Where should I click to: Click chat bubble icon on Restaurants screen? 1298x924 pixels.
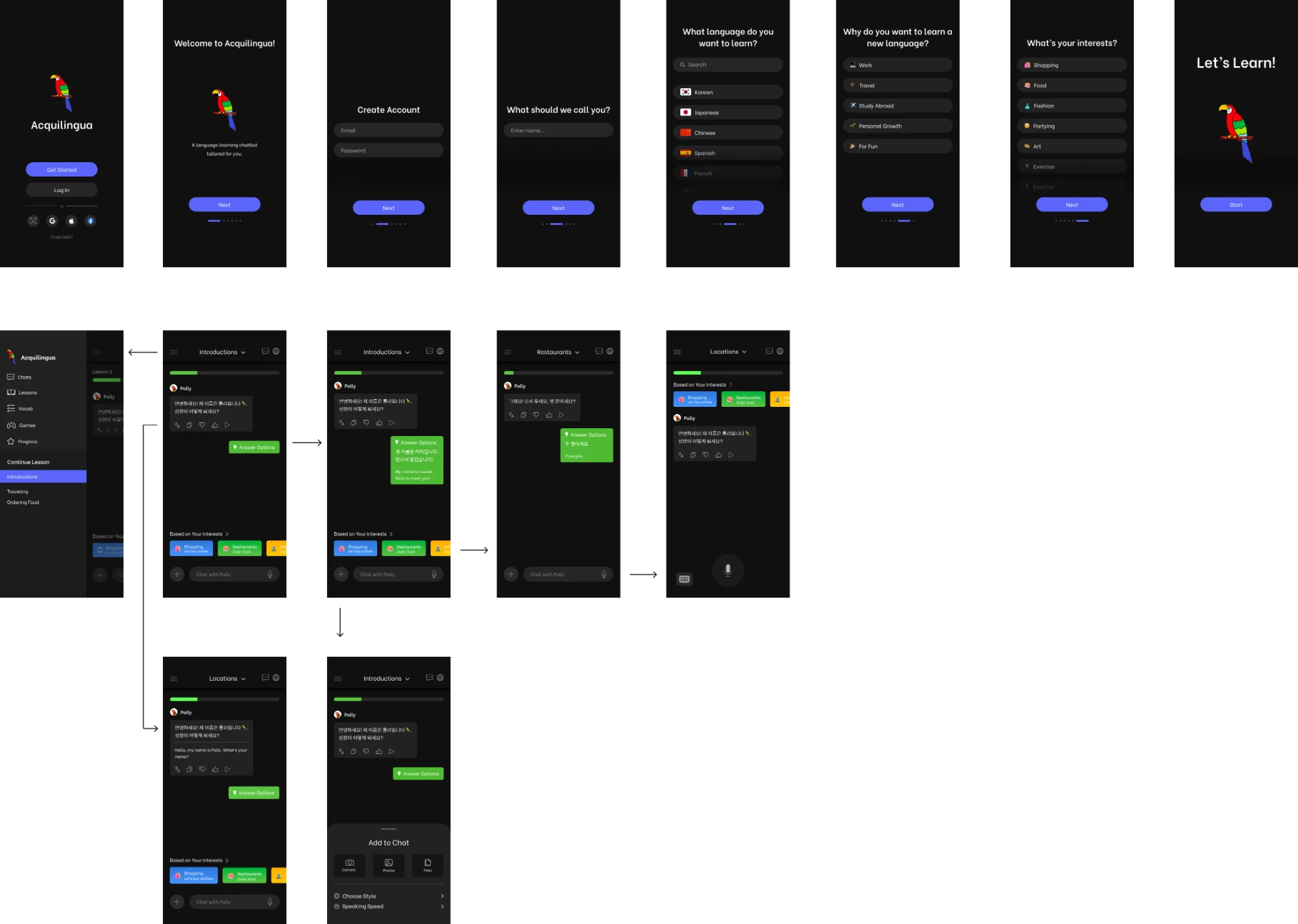(599, 351)
